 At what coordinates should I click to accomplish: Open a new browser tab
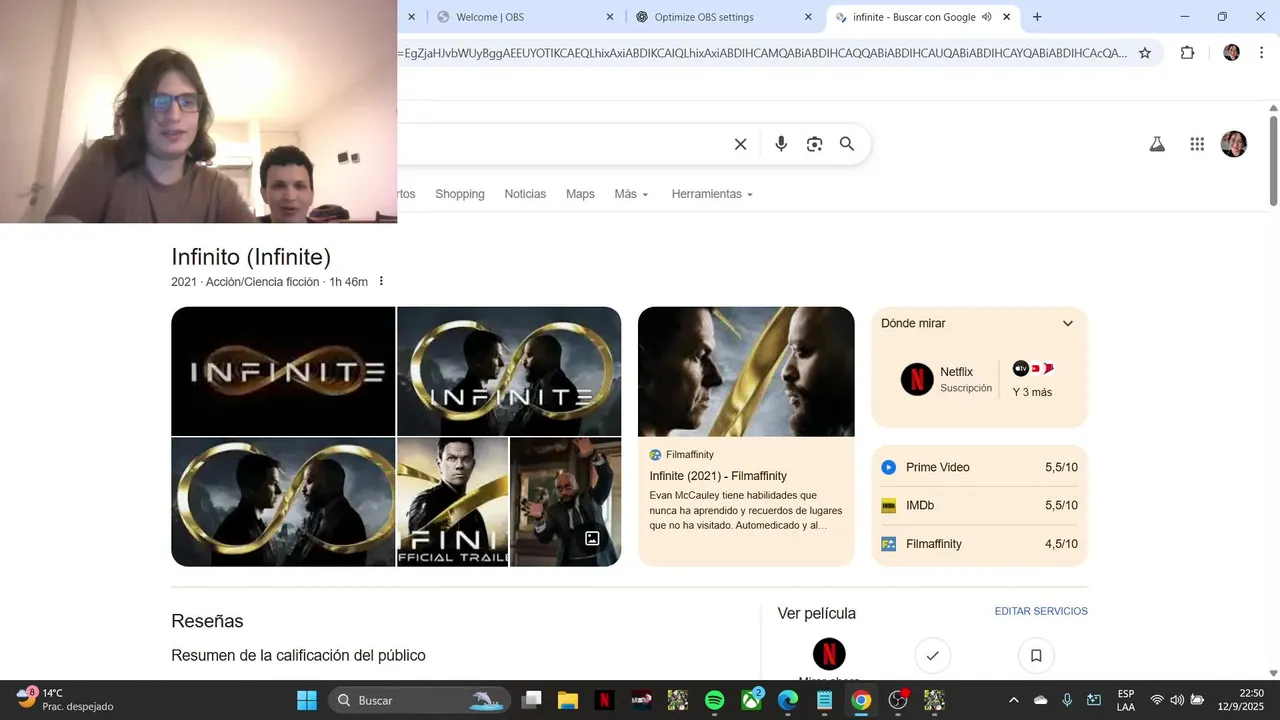pos(1037,17)
